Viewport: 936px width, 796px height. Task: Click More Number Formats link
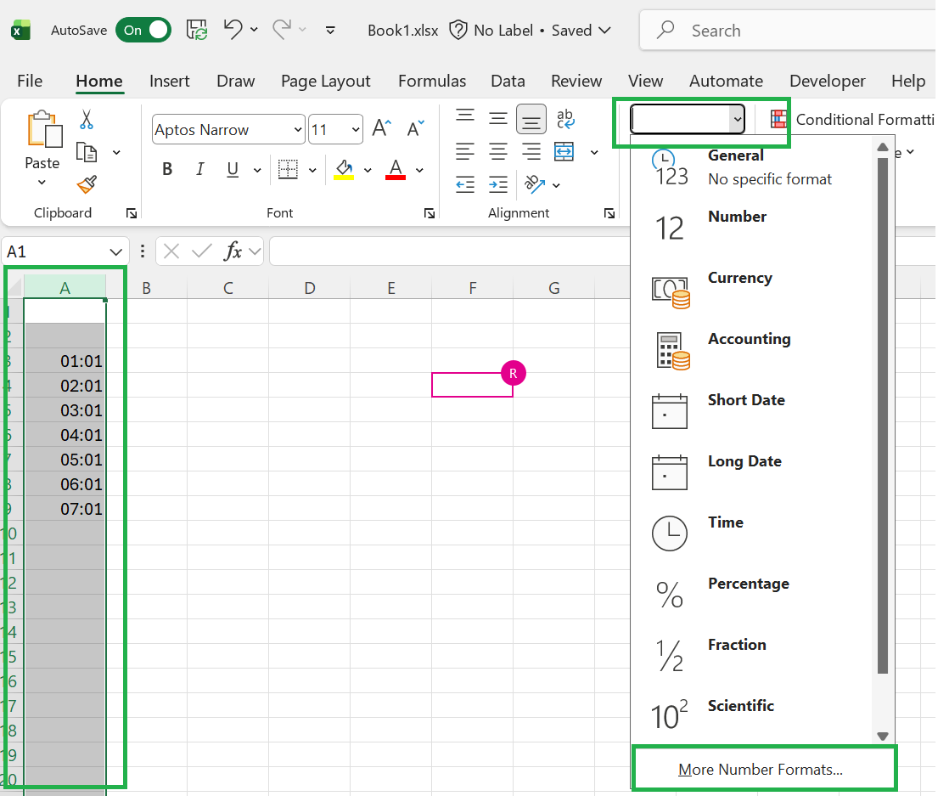click(760, 769)
